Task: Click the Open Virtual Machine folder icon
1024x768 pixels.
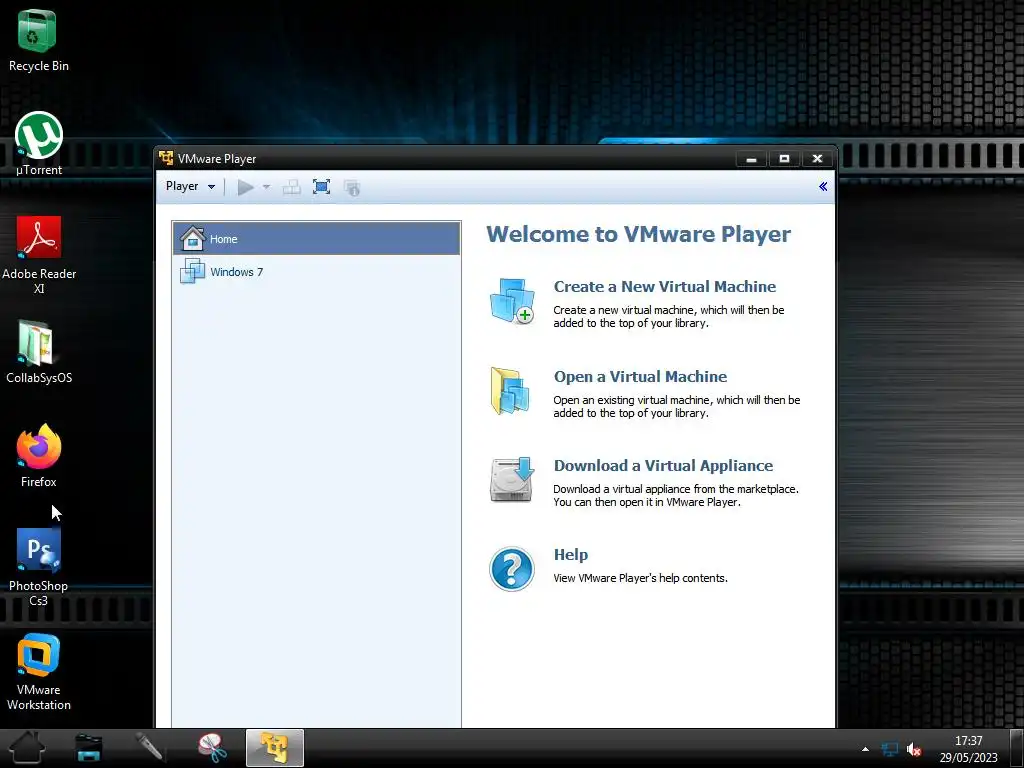Action: (x=510, y=391)
